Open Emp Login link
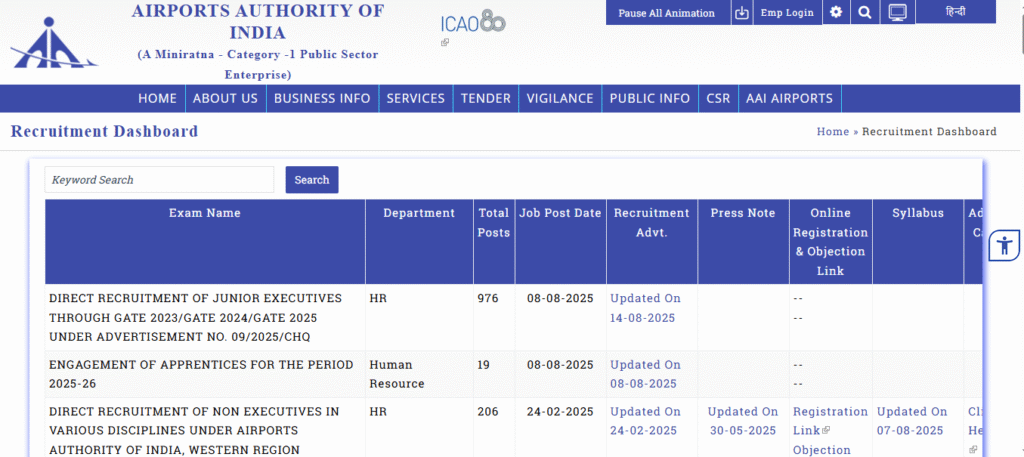Screen dimensions: 1024x457 click(x=787, y=13)
